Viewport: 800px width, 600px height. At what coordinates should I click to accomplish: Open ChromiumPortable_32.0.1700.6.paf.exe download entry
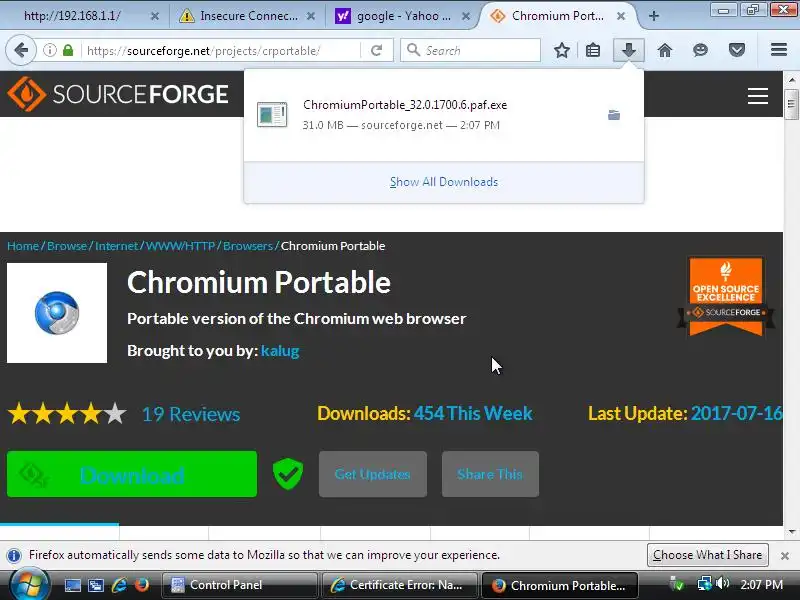444,115
